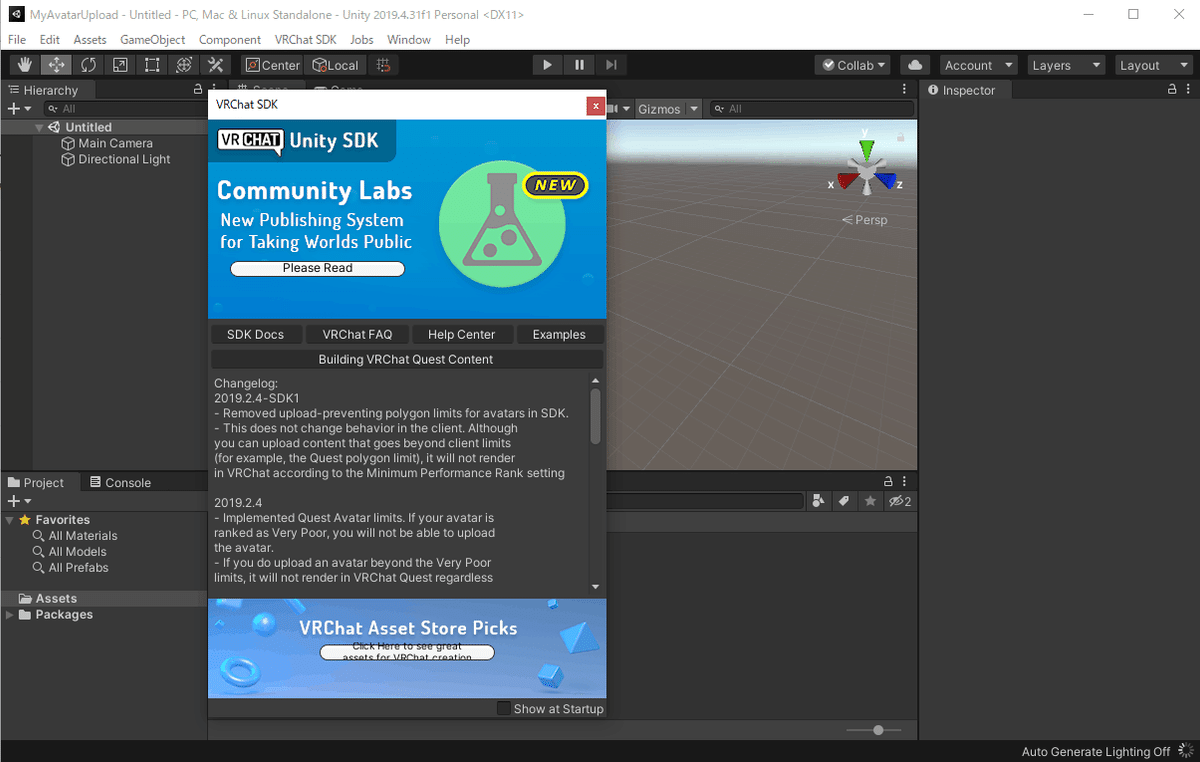Viewport: 1200px width, 762px height.
Task: Toggle grid snapping icon in toolbar
Action: [x=383, y=65]
